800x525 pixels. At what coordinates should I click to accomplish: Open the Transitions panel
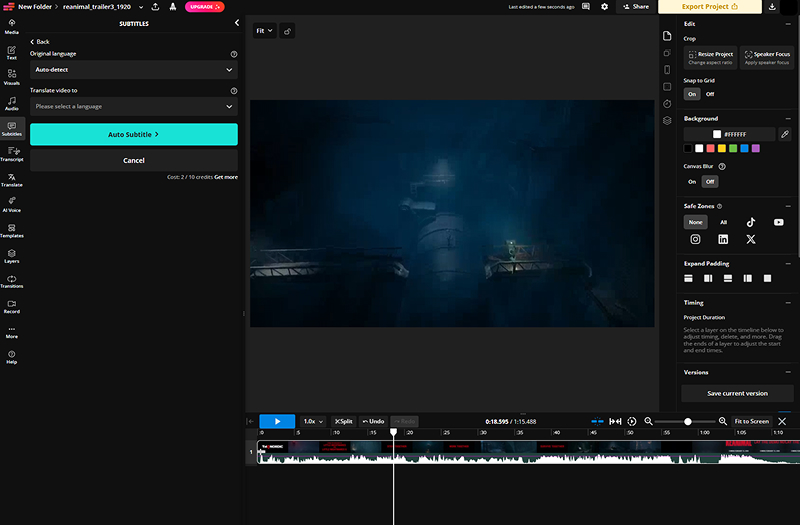(12, 280)
